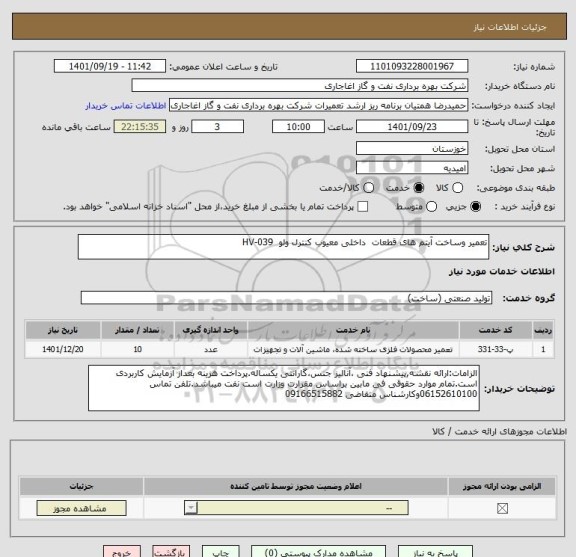This screenshot has width=576, height=557.
Task: Click the ردیف column header
Action: coord(543,330)
